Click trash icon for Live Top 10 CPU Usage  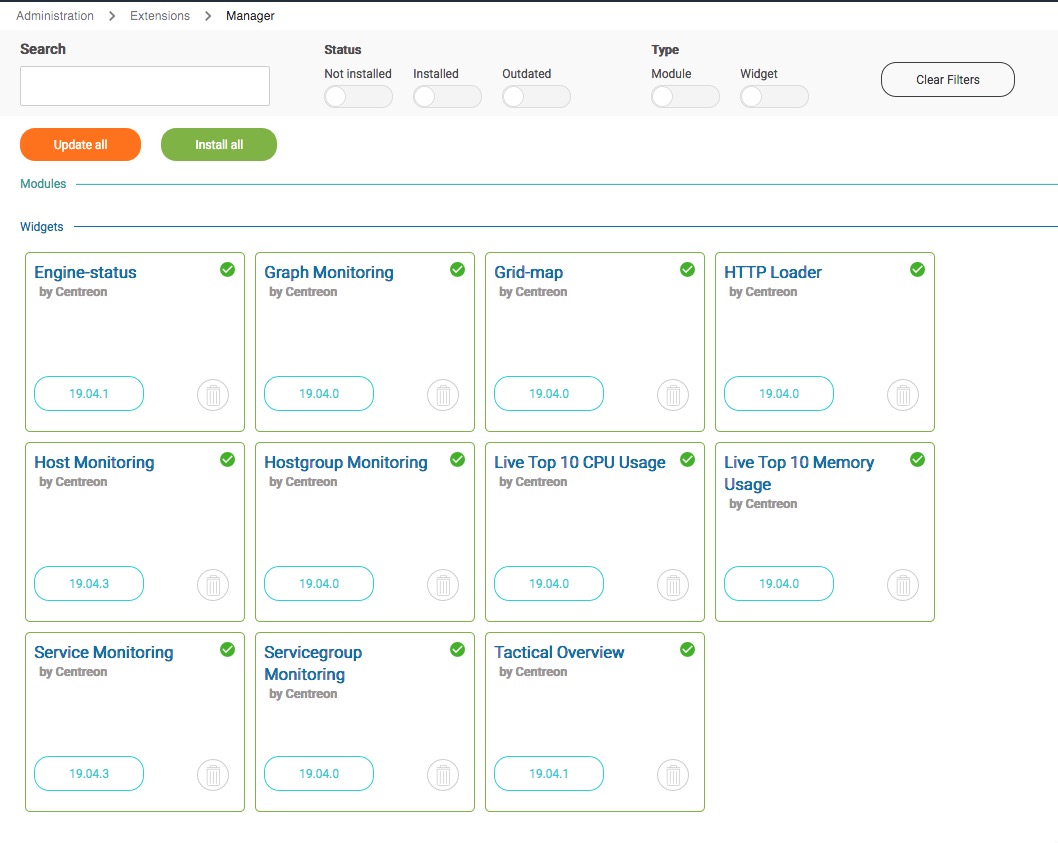click(x=673, y=585)
